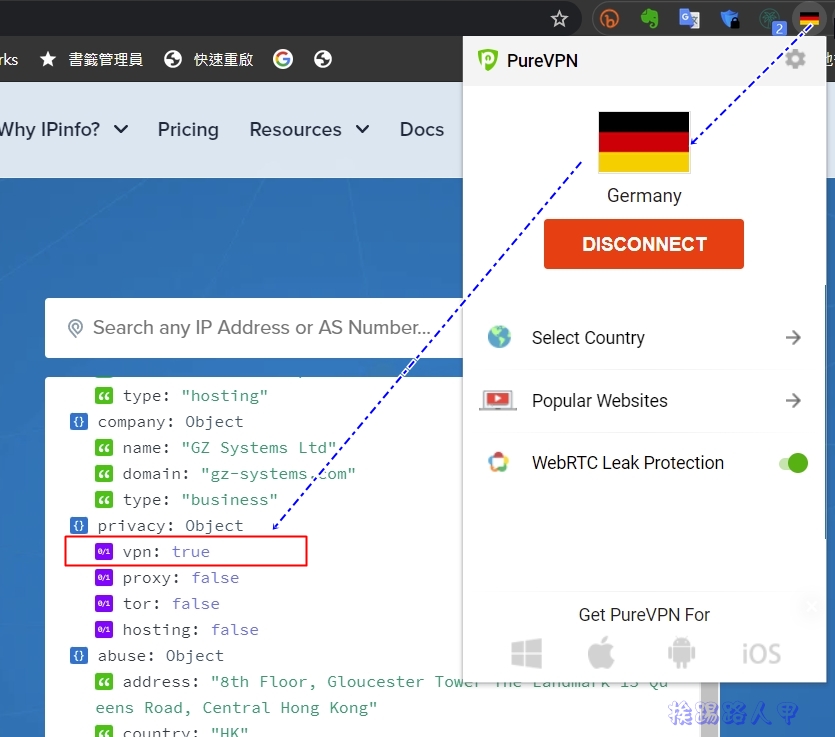Viewport: 835px width, 737px height.
Task: Open the extension with badge 2
Action: [771, 20]
